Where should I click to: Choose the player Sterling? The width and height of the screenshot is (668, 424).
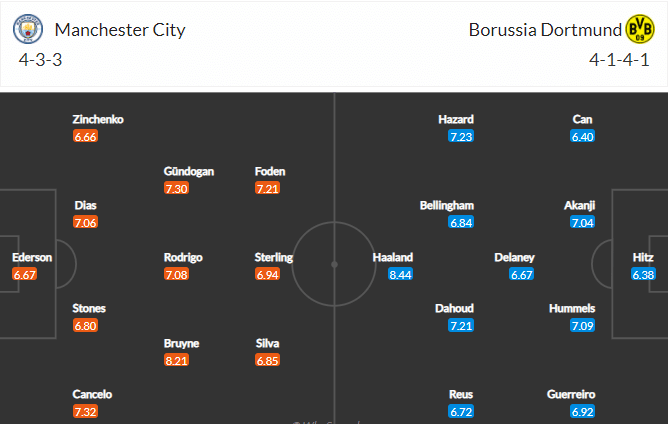point(274,257)
